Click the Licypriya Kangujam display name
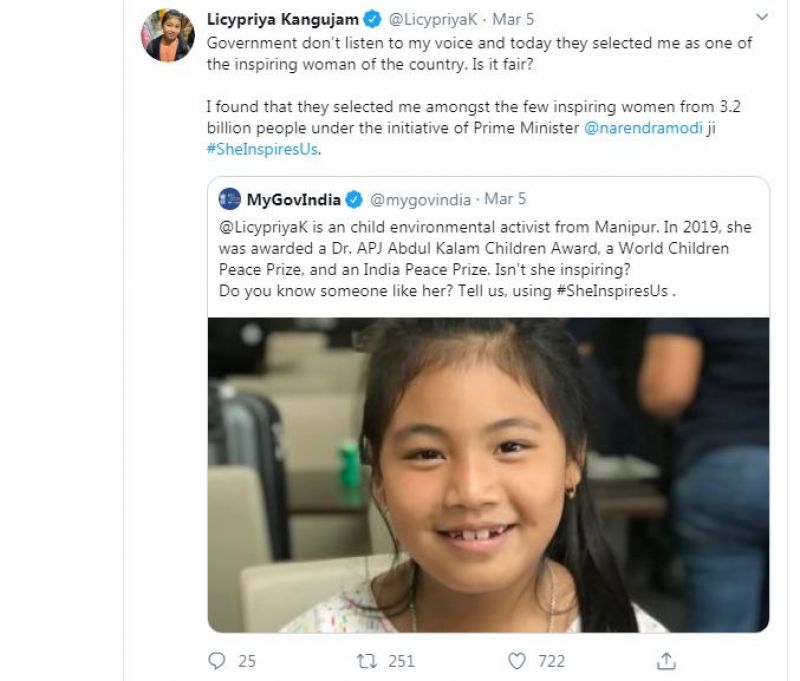This screenshot has height=681, width=800. 298,20
